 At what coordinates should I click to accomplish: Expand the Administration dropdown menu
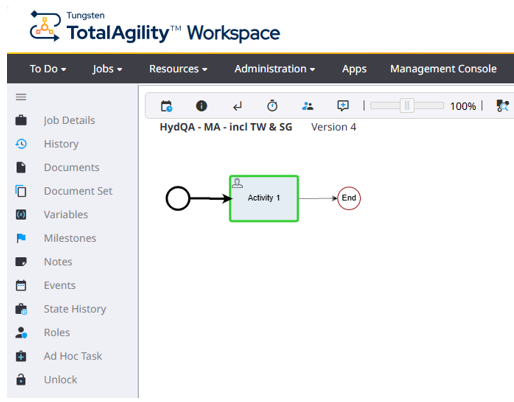(x=274, y=69)
